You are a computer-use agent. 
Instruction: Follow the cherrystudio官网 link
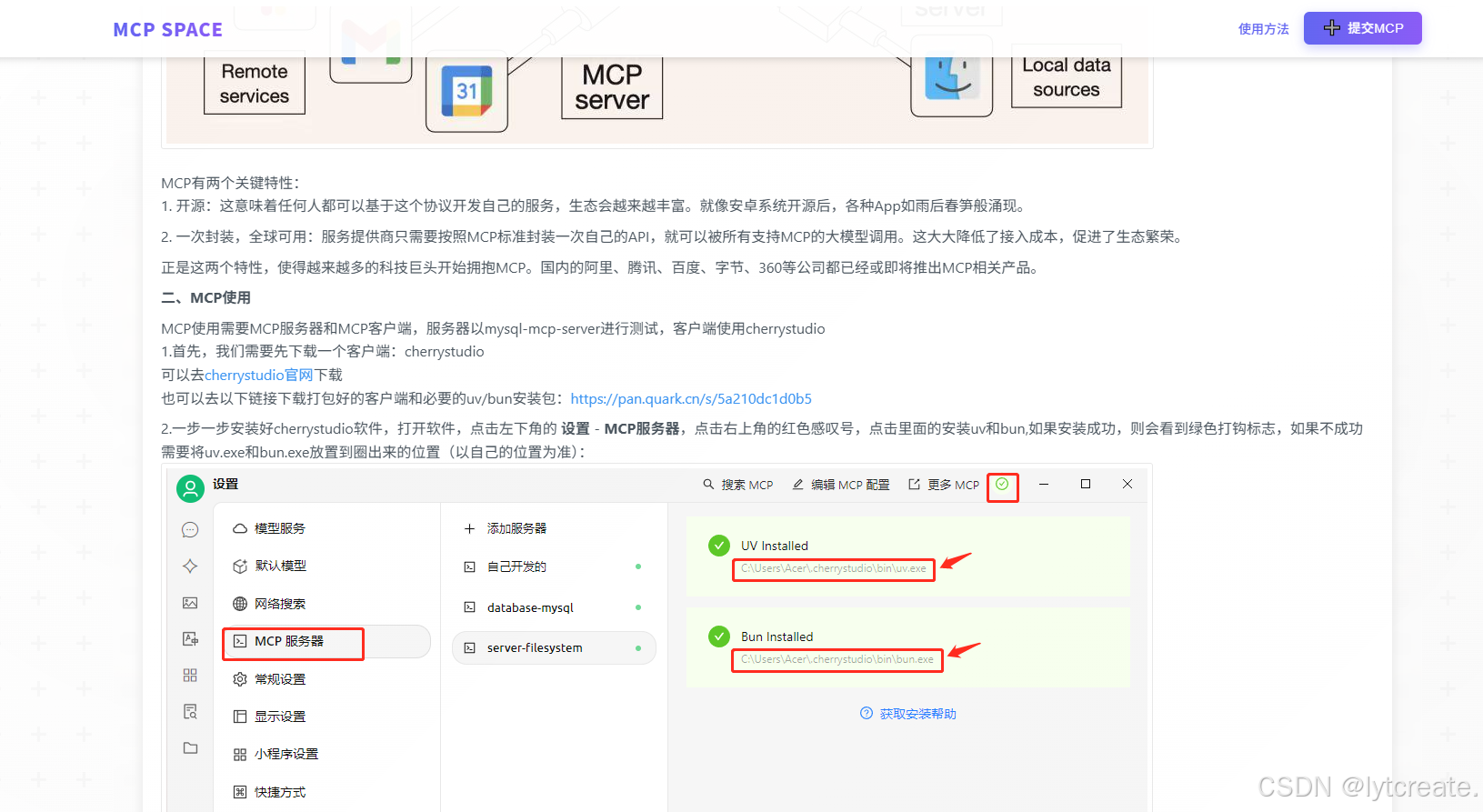[x=259, y=375]
